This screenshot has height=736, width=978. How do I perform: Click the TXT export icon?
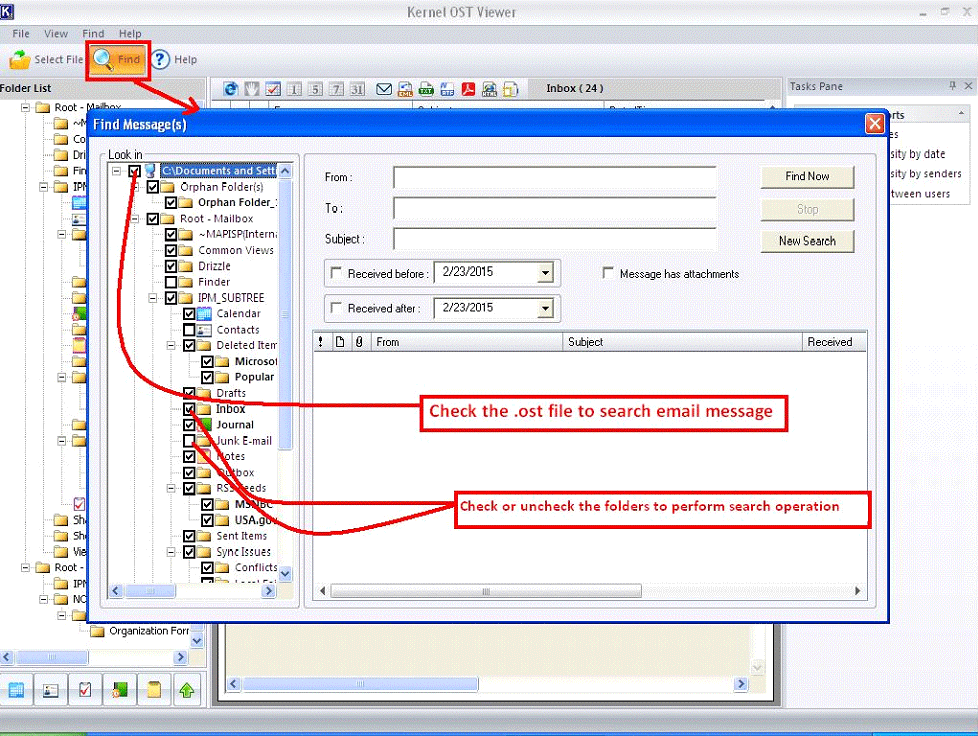427,89
